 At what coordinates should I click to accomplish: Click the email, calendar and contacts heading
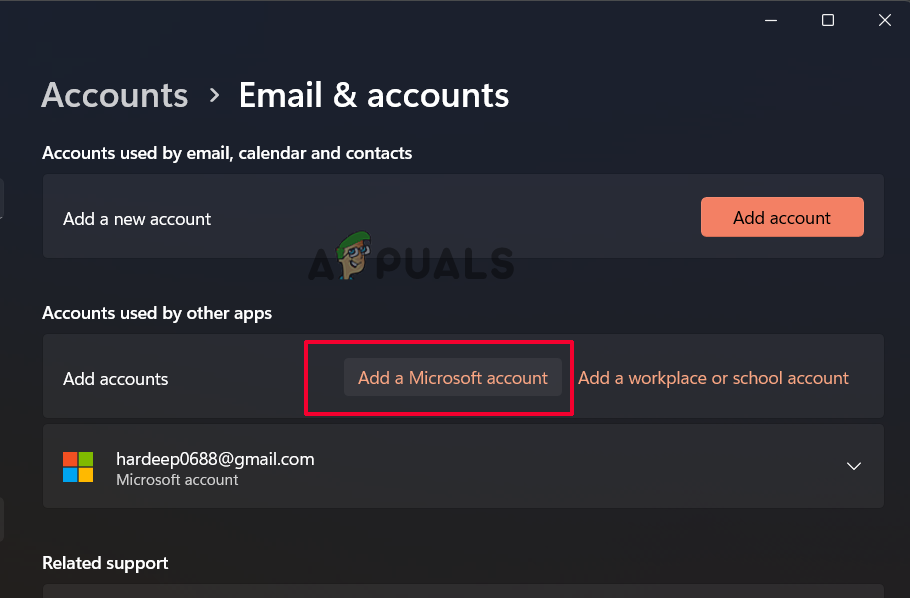point(227,153)
